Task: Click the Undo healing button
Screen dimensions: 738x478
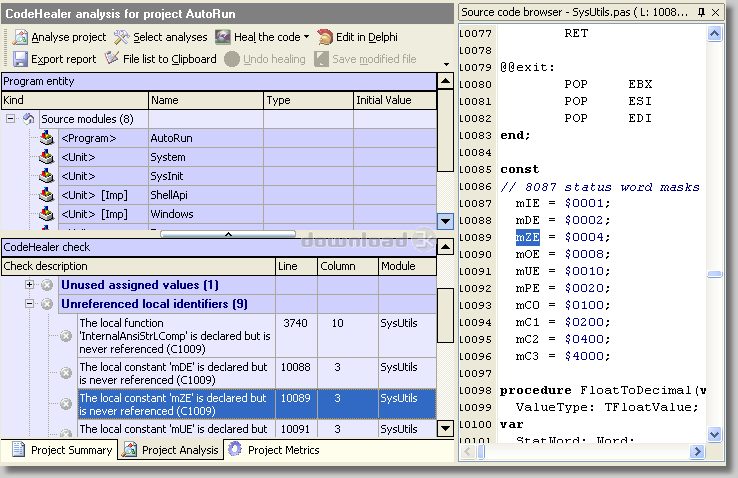Action: coord(265,59)
